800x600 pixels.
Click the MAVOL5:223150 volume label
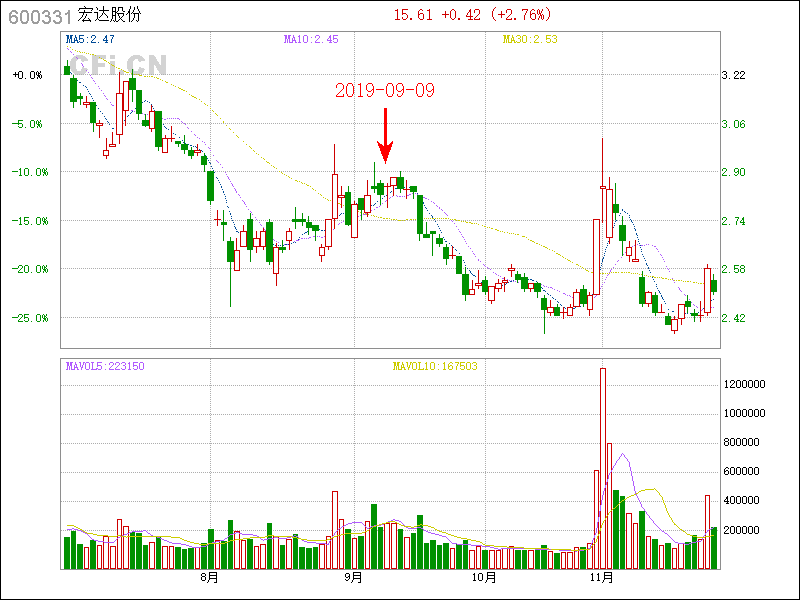(x=105, y=367)
